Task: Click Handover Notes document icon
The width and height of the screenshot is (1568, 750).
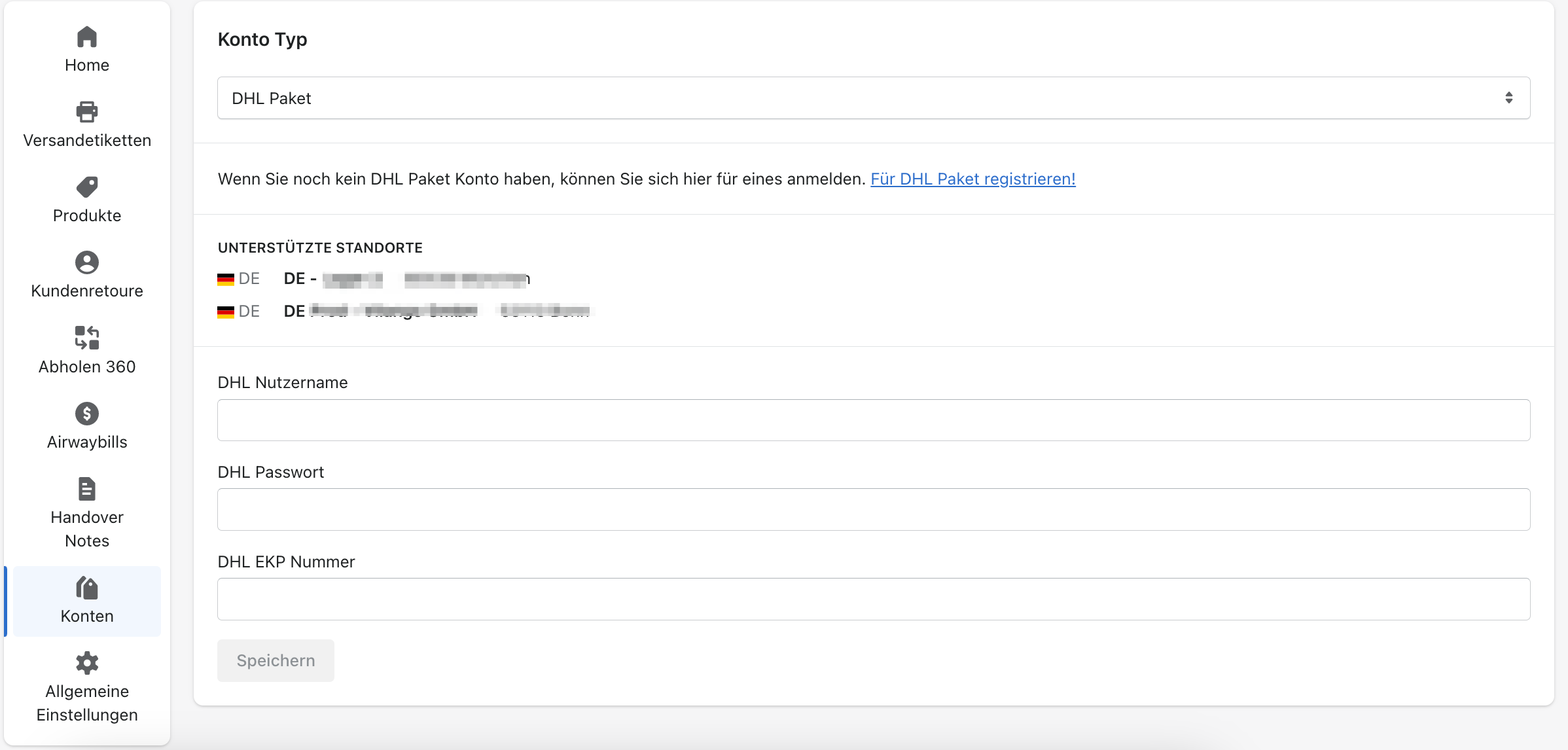Action: (x=86, y=489)
